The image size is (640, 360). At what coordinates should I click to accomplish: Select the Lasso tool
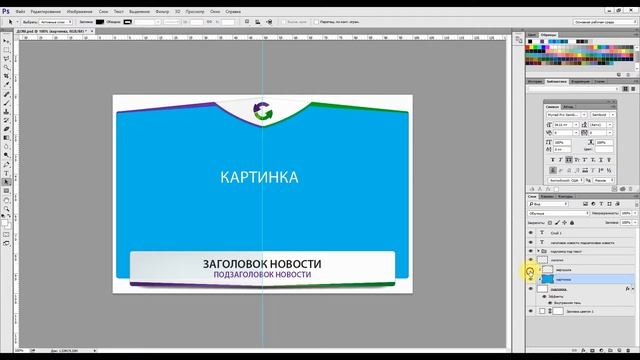point(7,59)
